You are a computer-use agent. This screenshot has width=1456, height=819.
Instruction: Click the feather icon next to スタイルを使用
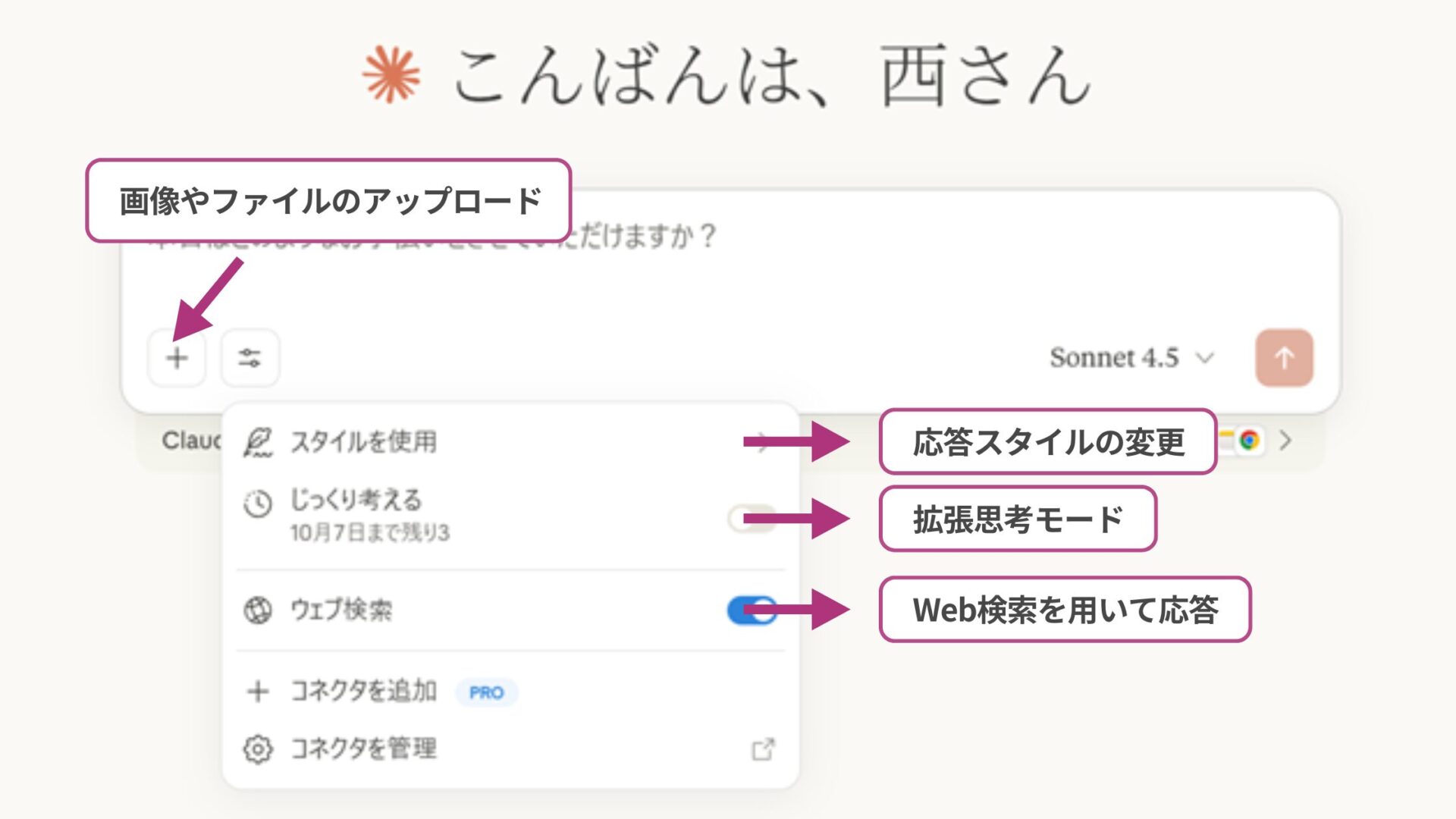point(259,441)
